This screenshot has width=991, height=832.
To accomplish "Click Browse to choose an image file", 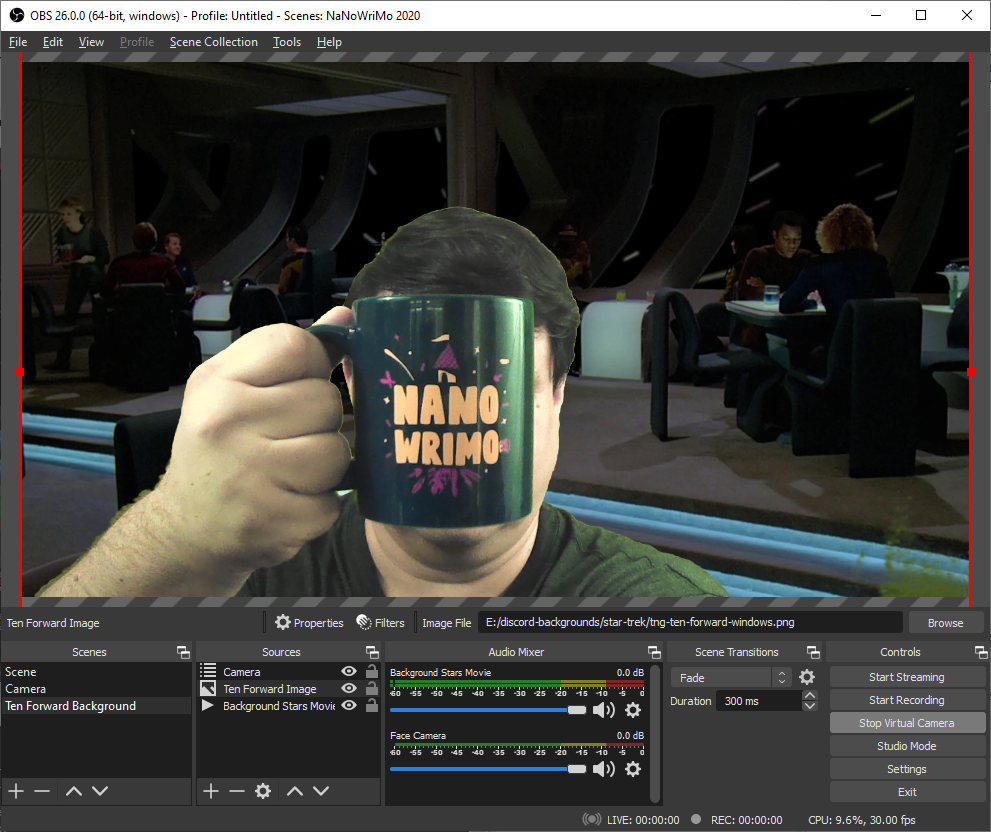I will pos(945,623).
